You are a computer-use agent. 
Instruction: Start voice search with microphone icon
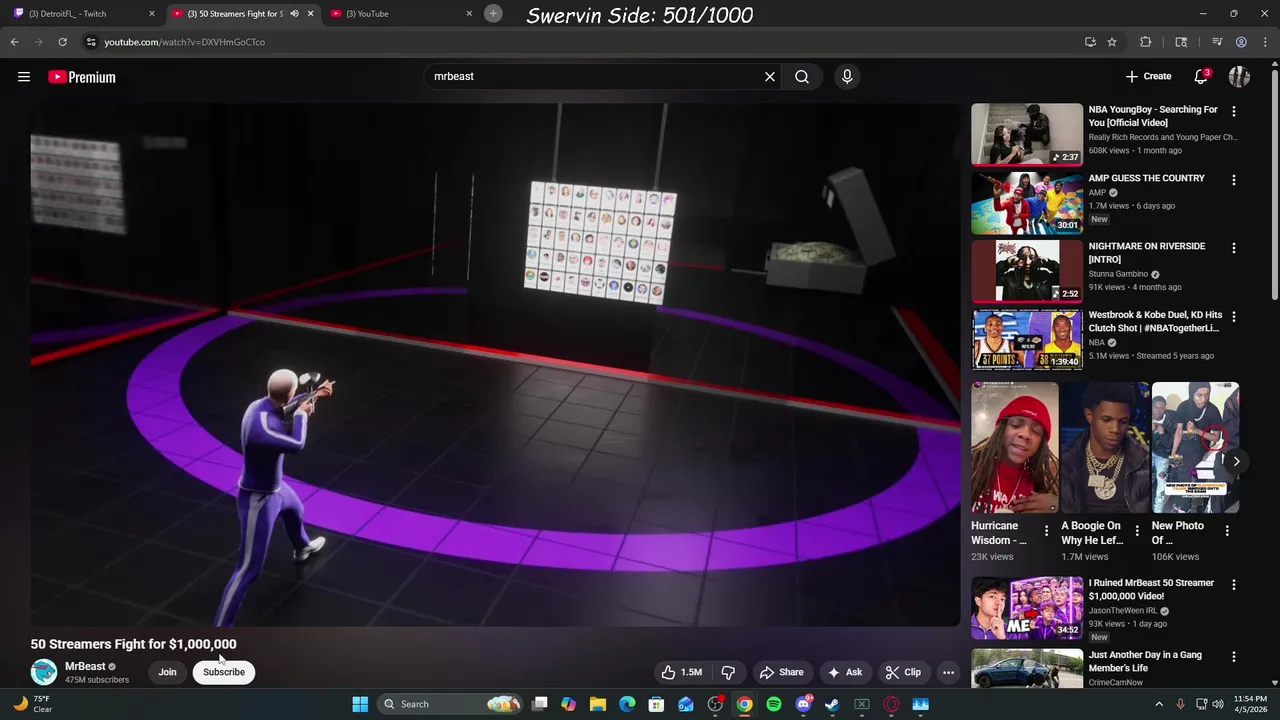[x=847, y=77]
